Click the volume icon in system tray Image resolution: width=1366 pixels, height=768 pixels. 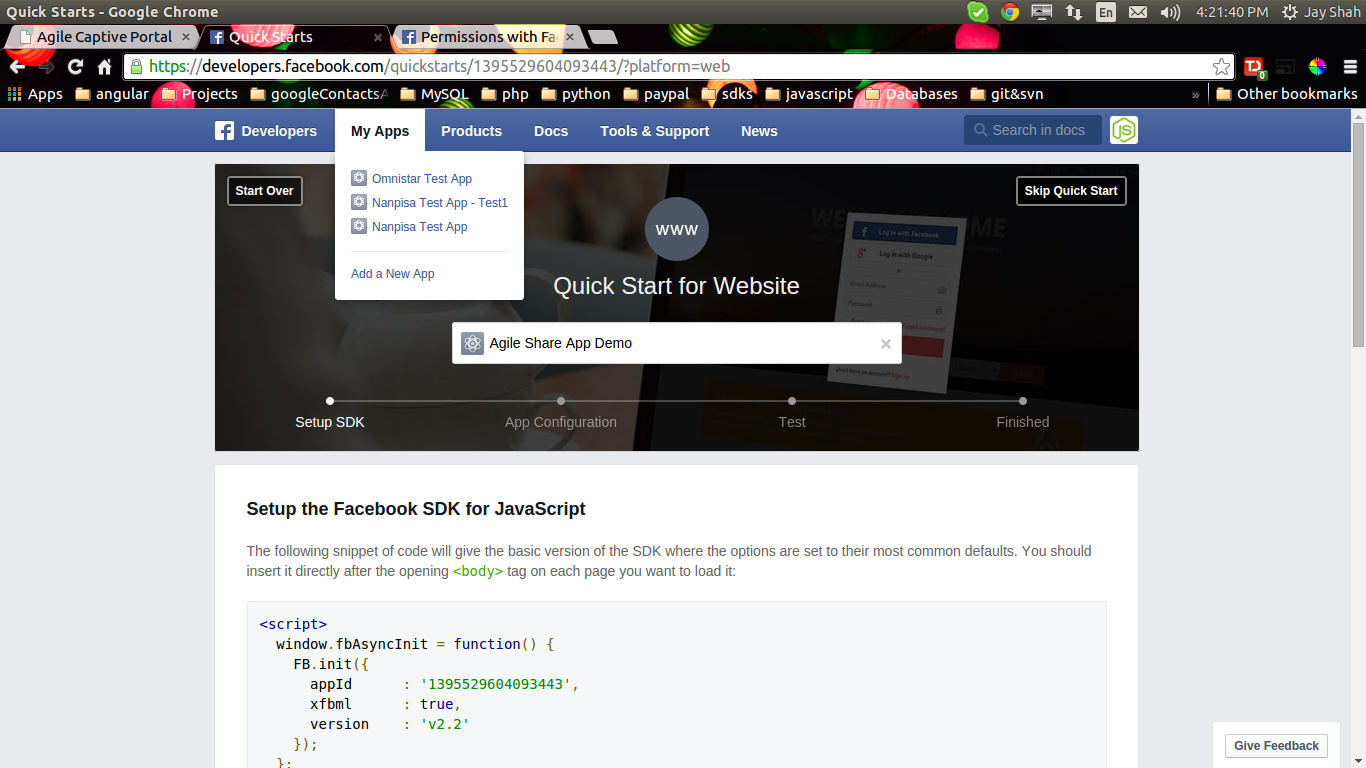pyautogui.click(x=1170, y=12)
